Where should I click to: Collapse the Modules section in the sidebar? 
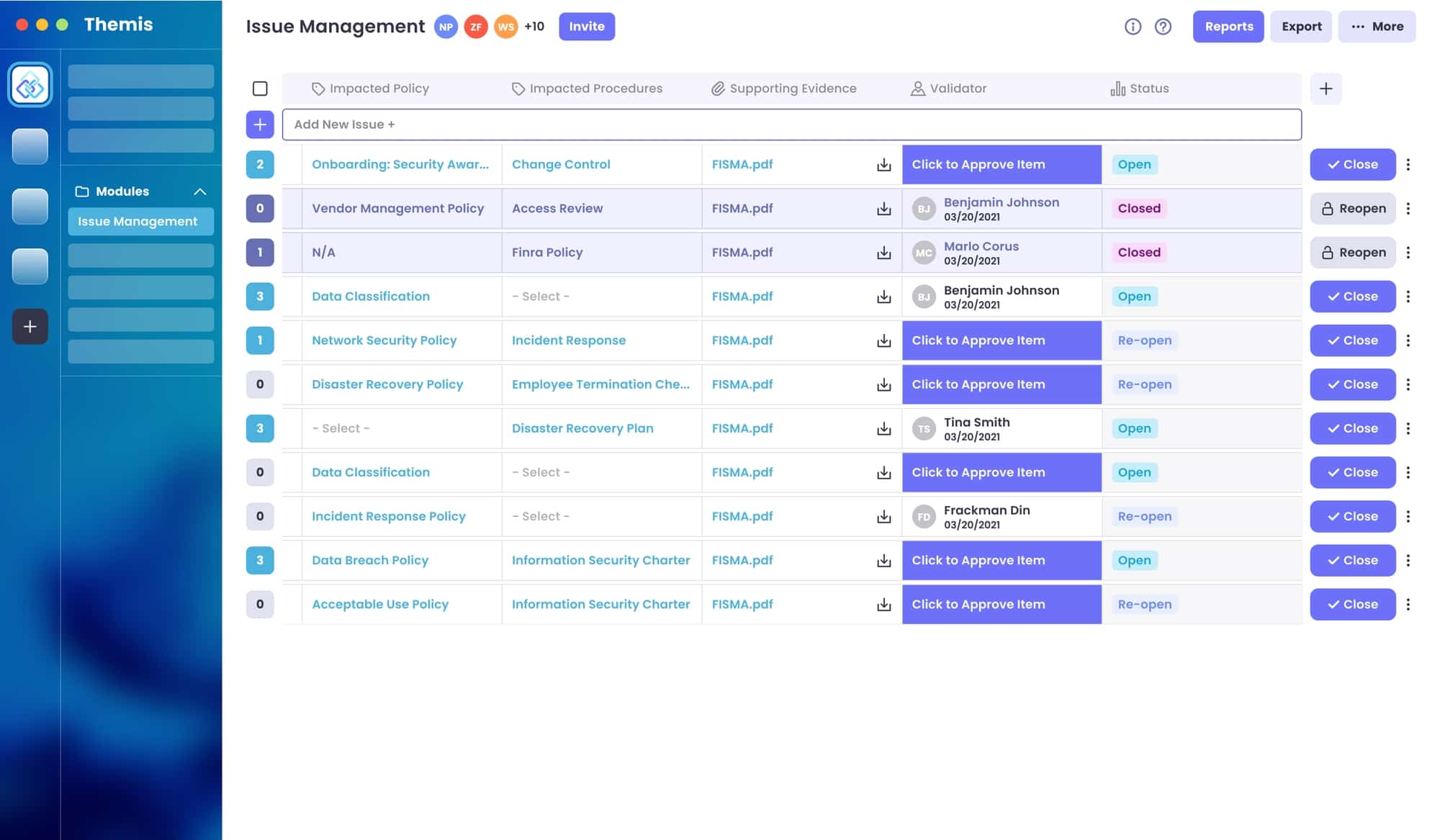point(201,191)
